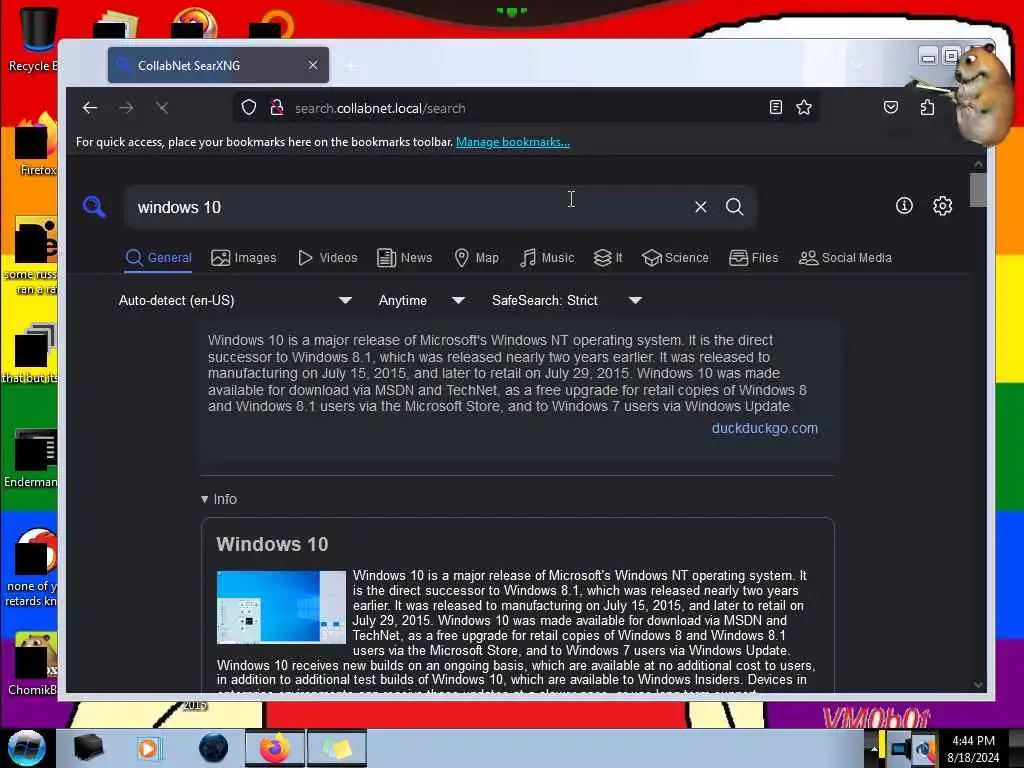The image size is (1024, 768).
Task: Open the list all tabs chevron
Action: [857, 64]
